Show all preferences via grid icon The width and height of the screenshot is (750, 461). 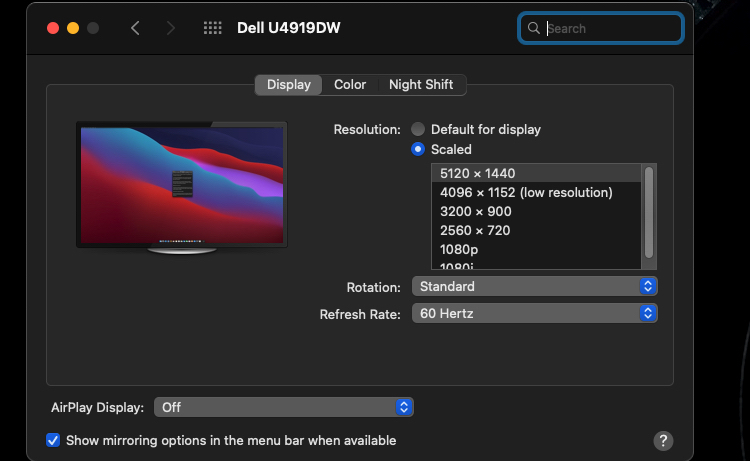(212, 28)
